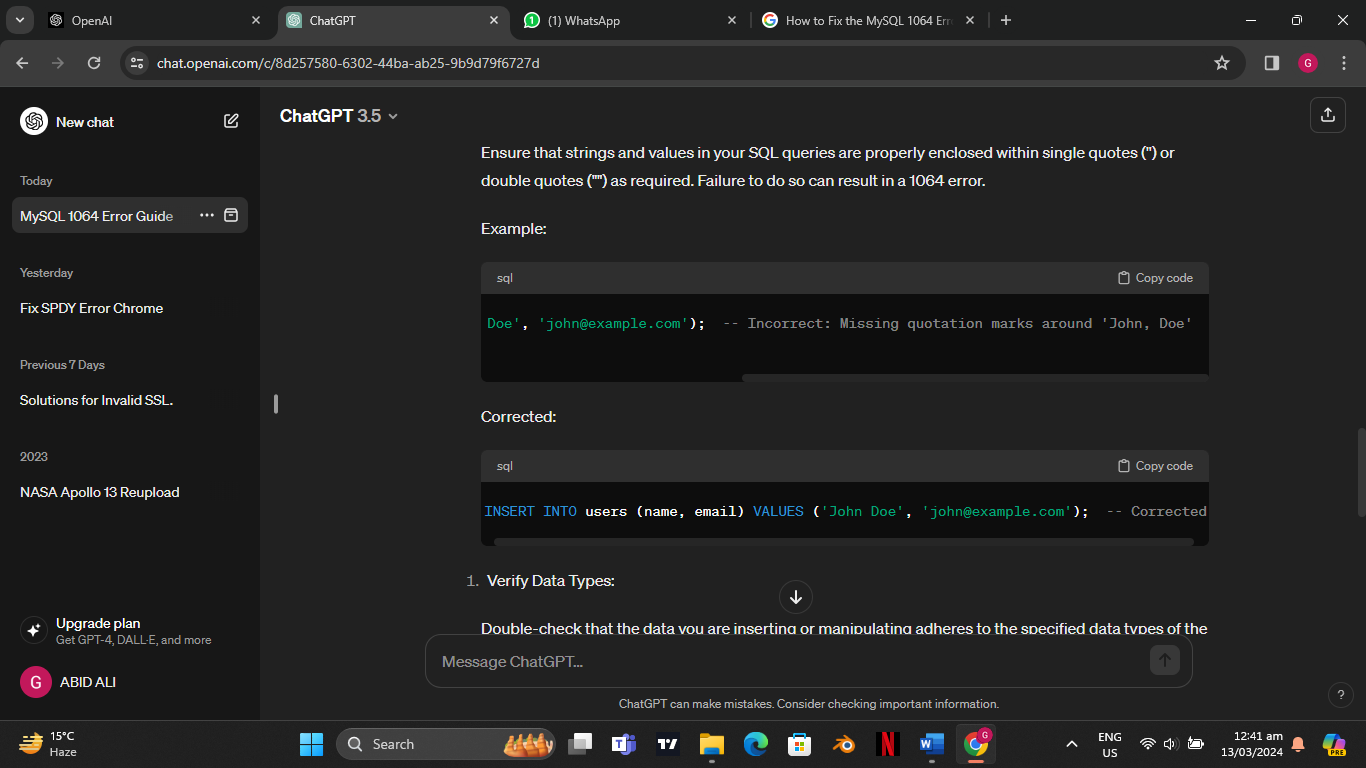Jump to latest with scroll-down button

click(795, 597)
